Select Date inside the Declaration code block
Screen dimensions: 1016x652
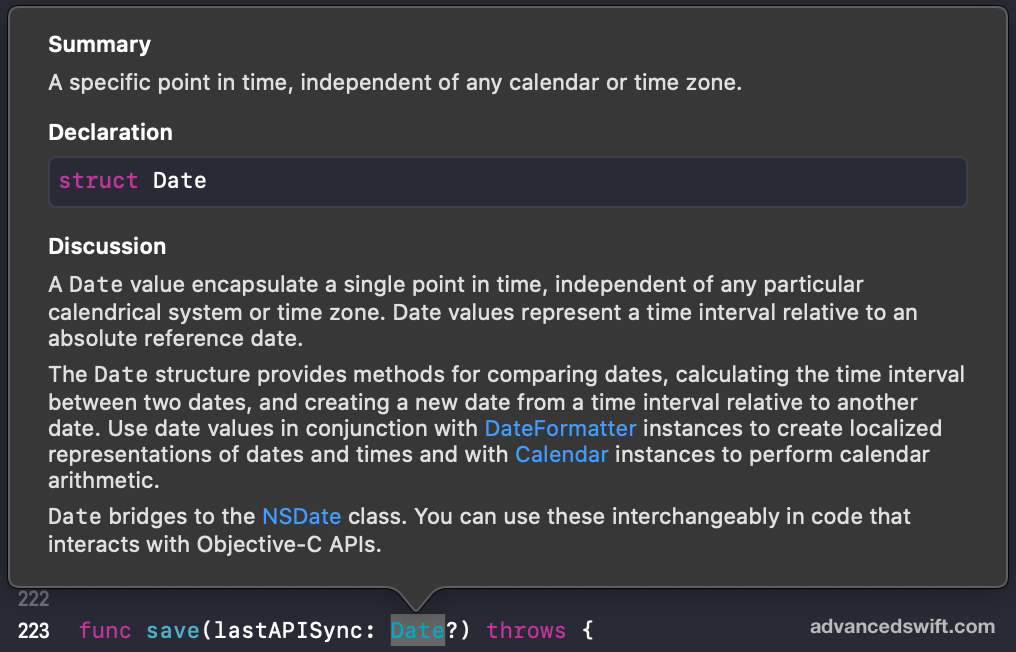(x=180, y=181)
